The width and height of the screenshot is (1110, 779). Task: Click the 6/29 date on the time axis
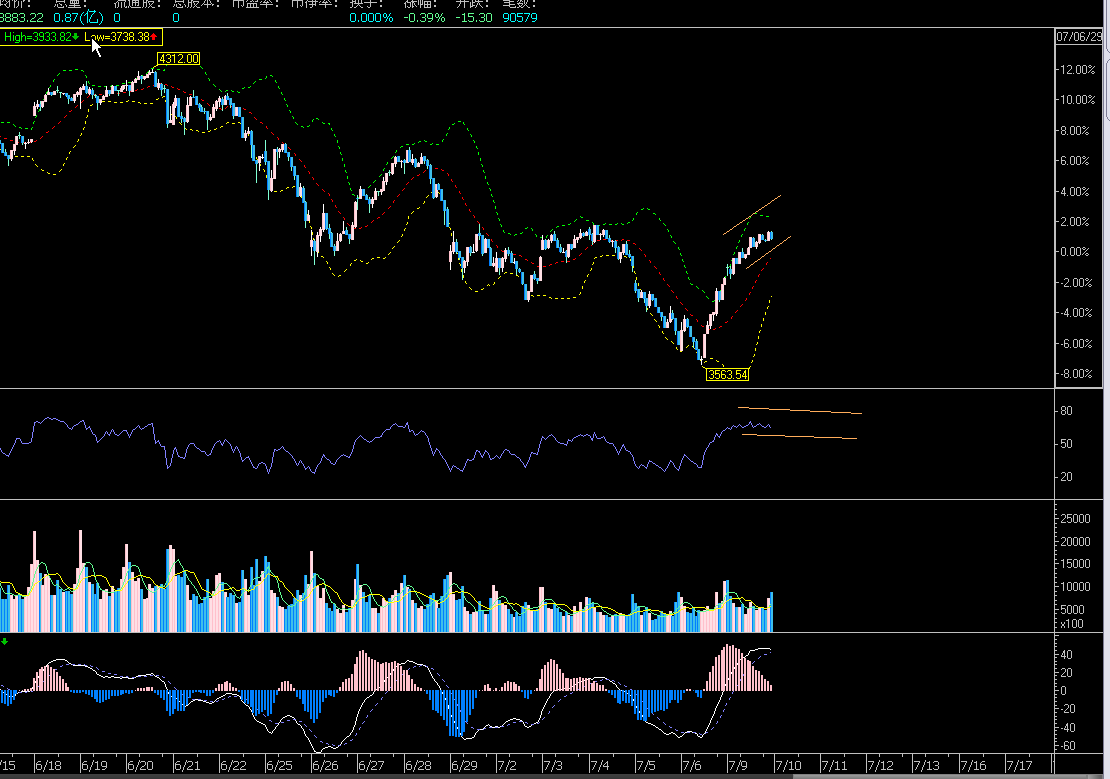tap(464, 765)
